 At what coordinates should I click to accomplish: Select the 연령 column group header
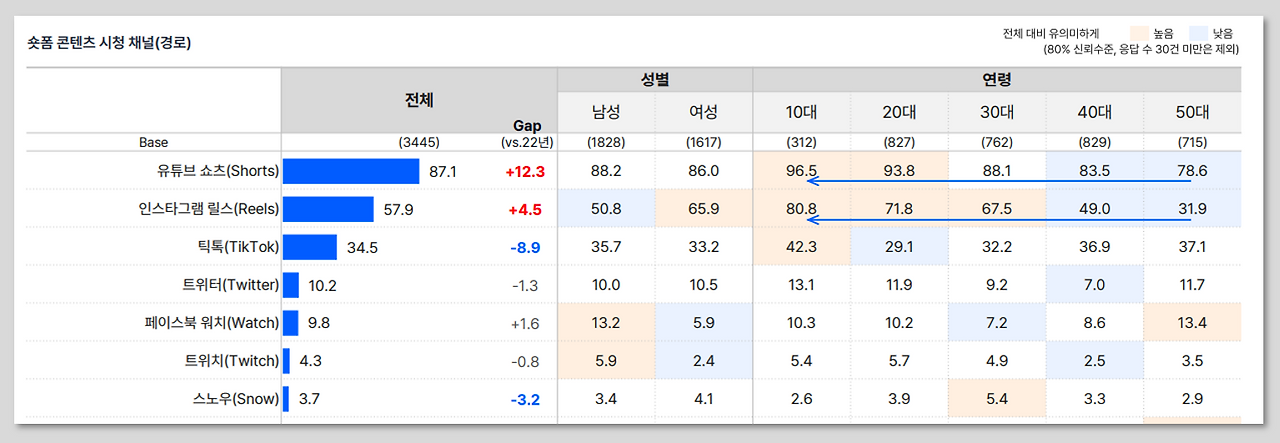click(x=997, y=79)
